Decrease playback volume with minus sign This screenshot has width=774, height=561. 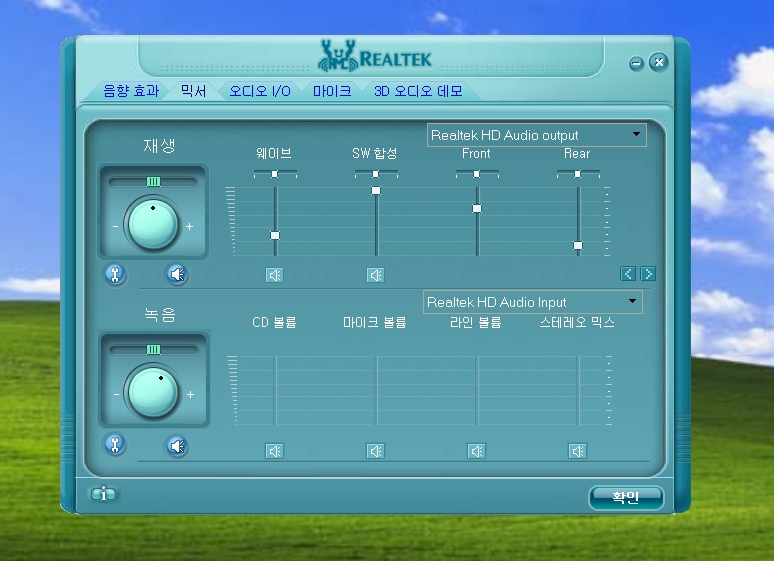(x=115, y=227)
